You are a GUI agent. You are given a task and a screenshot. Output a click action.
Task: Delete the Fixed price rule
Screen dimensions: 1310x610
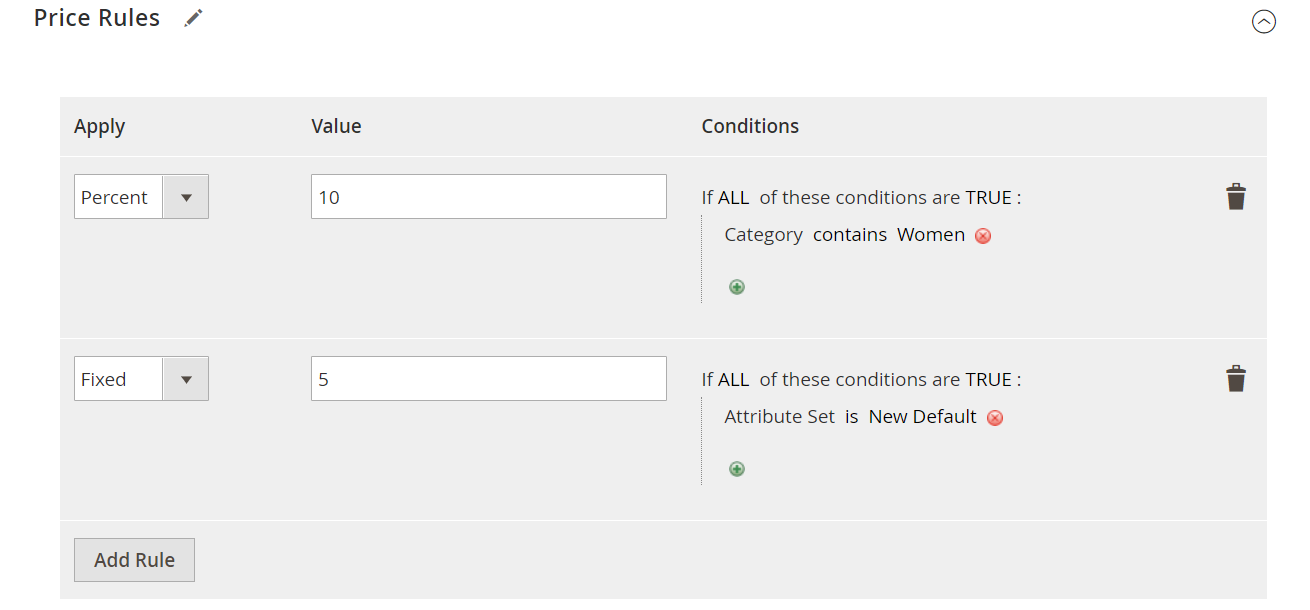[1236, 379]
